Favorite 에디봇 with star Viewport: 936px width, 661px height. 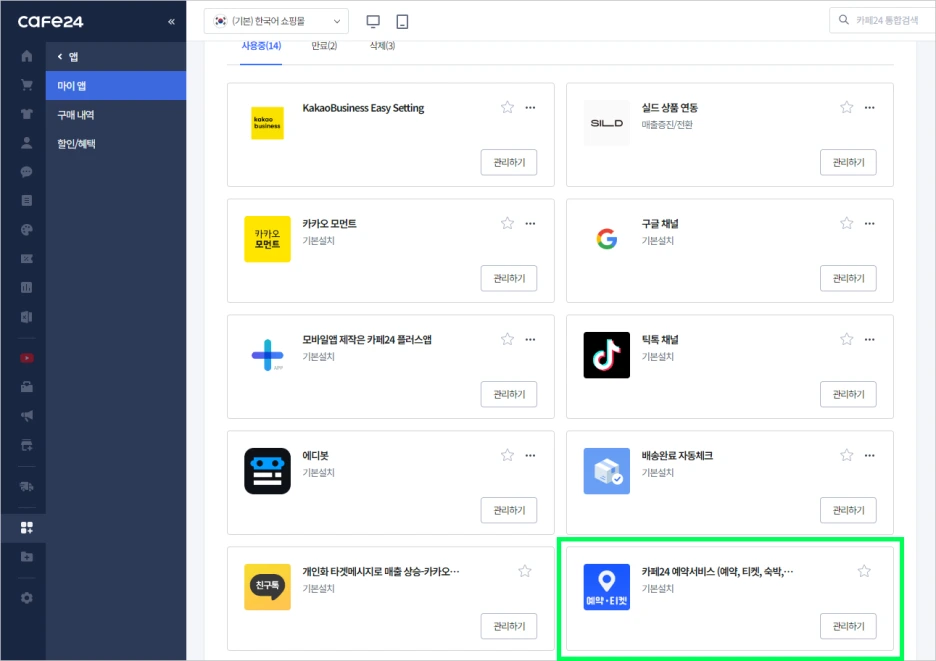click(x=507, y=455)
